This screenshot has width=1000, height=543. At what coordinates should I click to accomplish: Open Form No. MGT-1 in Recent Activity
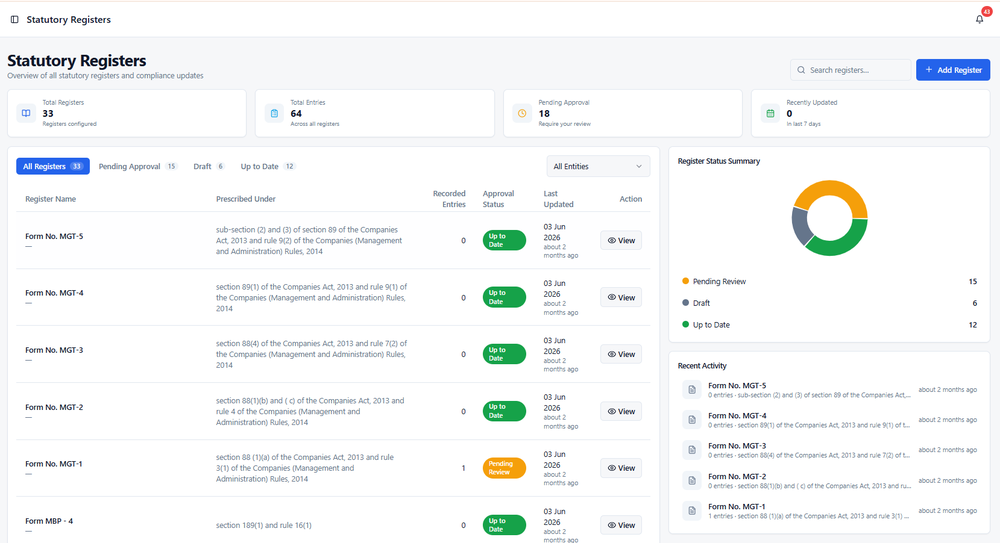[x=737, y=507]
